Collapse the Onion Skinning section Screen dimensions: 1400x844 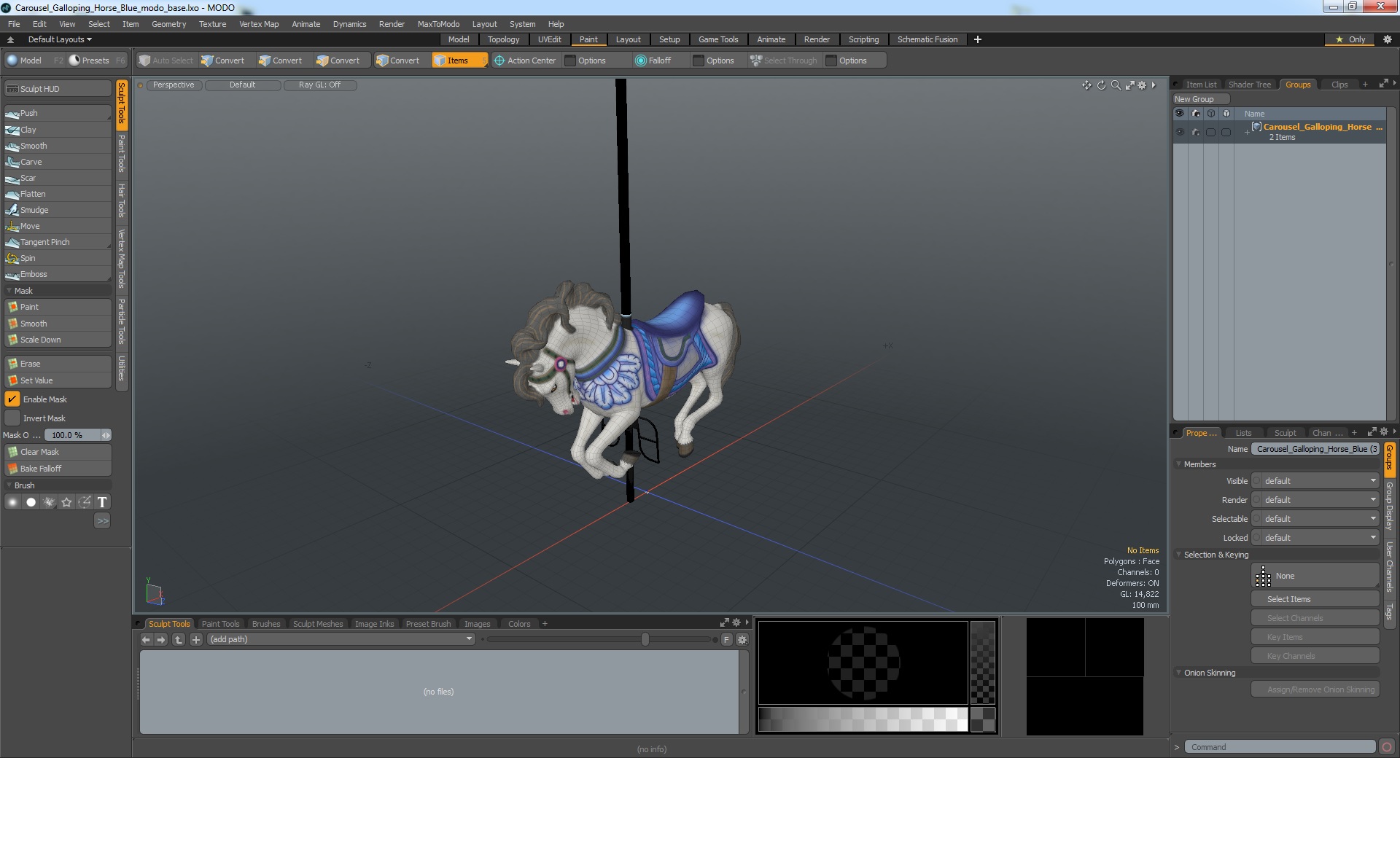(1178, 673)
